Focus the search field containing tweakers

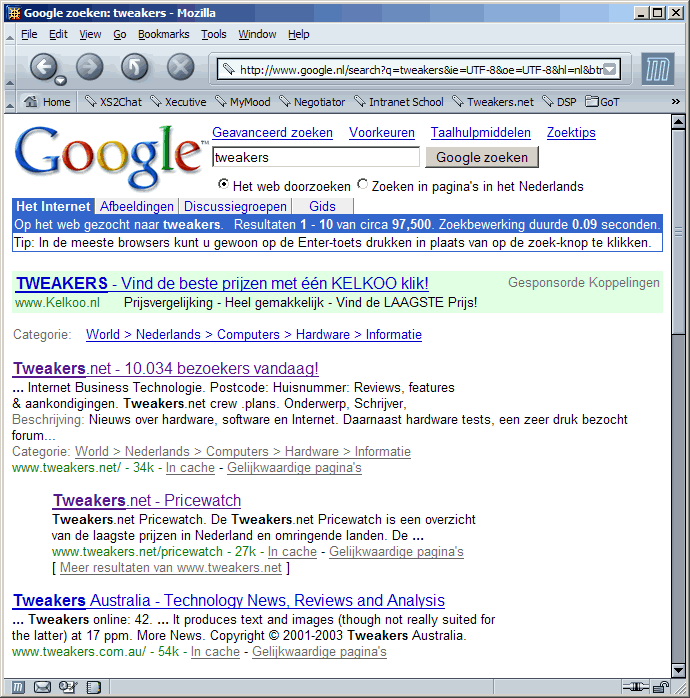coord(316,157)
